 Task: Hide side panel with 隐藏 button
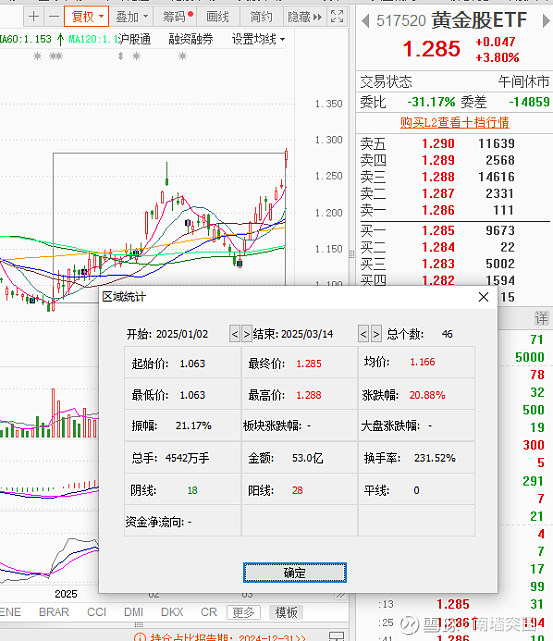click(x=304, y=17)
